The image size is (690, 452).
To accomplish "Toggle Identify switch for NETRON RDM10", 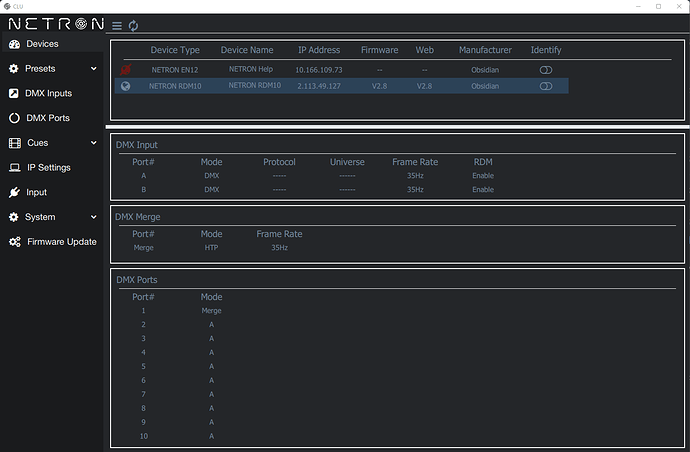I will pyautogui.click(x=546, y=86).
